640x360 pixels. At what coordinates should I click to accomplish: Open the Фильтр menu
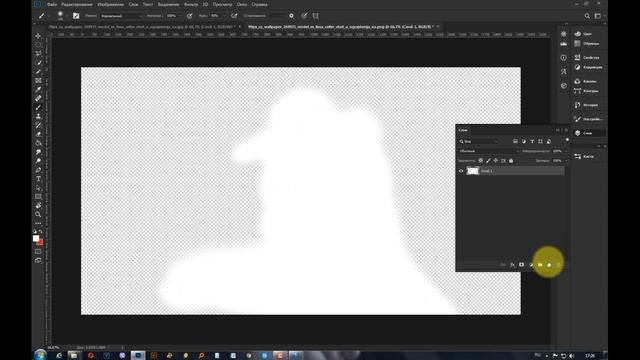pyautogui.click(x=191, y=4)
